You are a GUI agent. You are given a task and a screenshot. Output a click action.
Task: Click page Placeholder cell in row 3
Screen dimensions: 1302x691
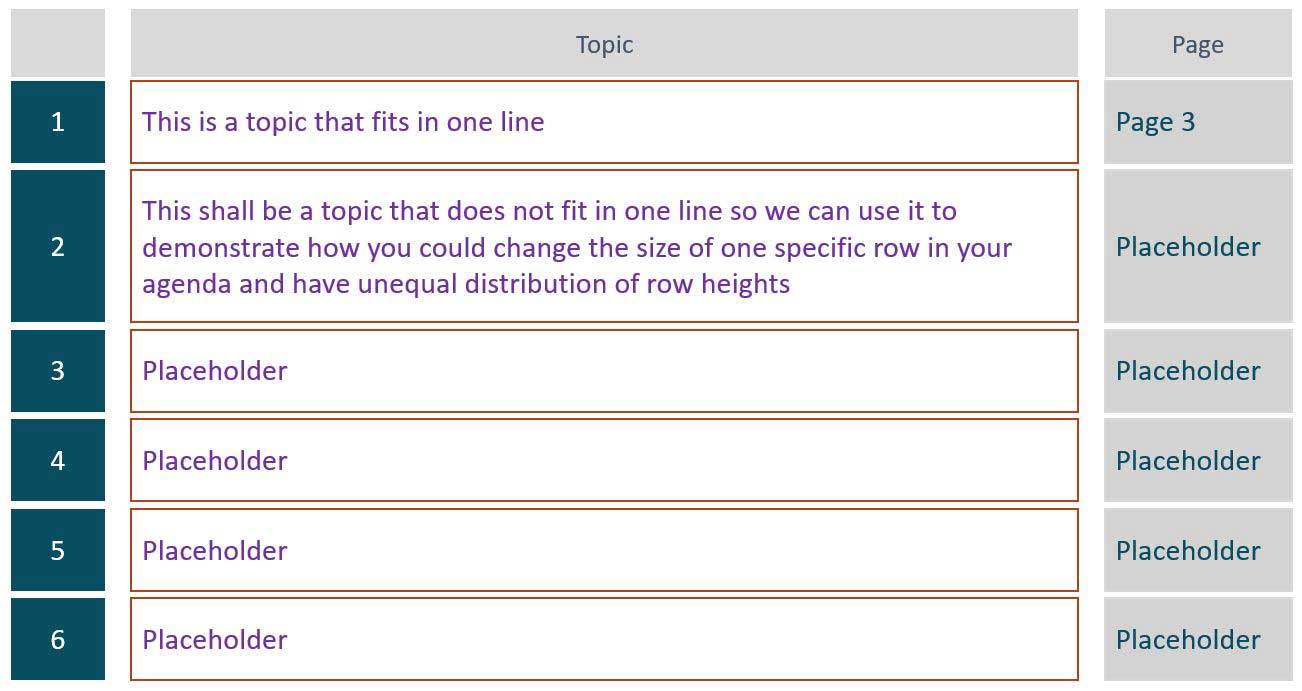(x=1198, y=371)
